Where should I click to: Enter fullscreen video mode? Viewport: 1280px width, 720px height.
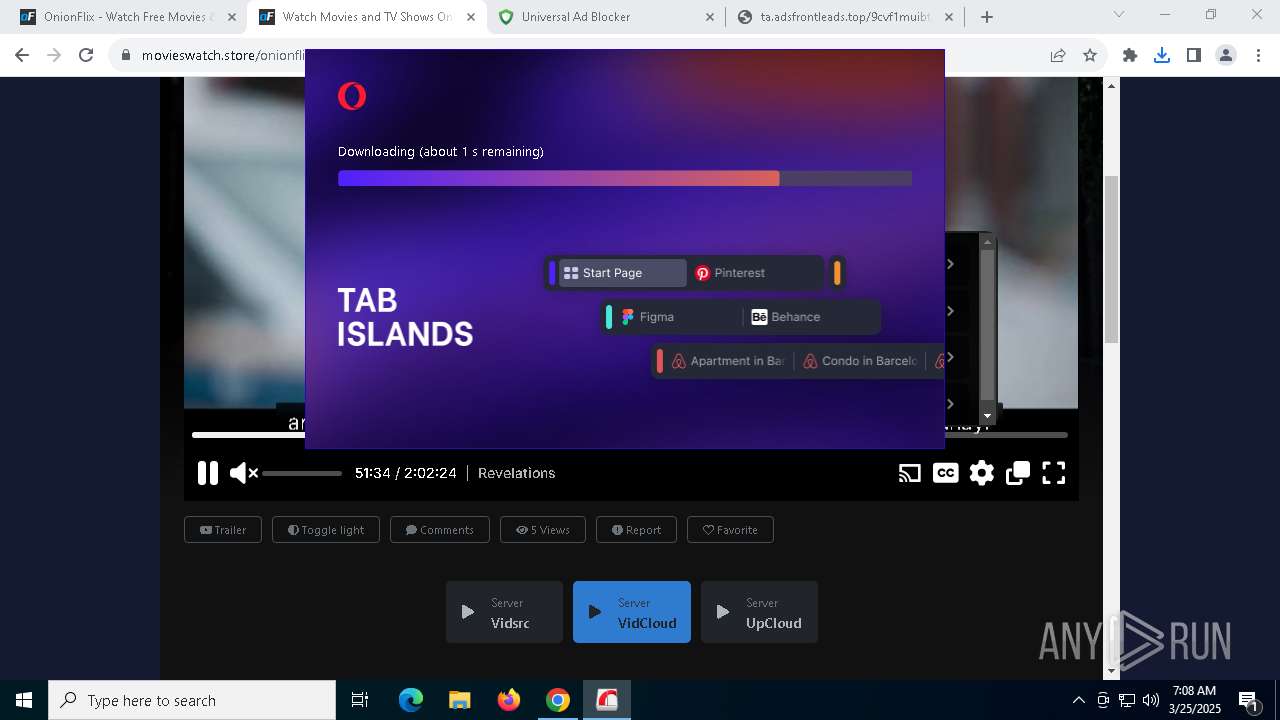click(x=1054, y=473)
